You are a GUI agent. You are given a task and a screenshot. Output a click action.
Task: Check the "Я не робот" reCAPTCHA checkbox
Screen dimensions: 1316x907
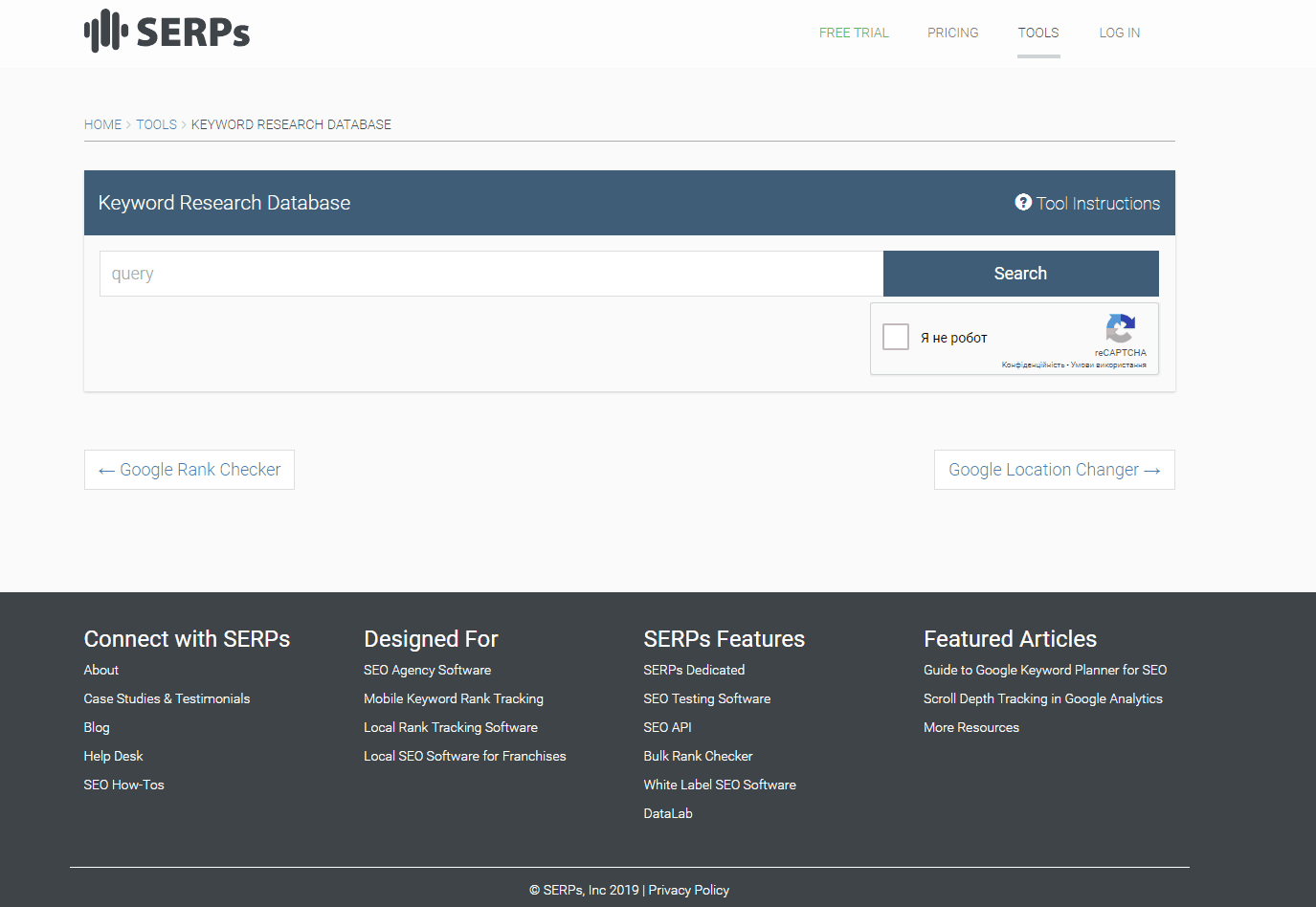coord(896,337)
